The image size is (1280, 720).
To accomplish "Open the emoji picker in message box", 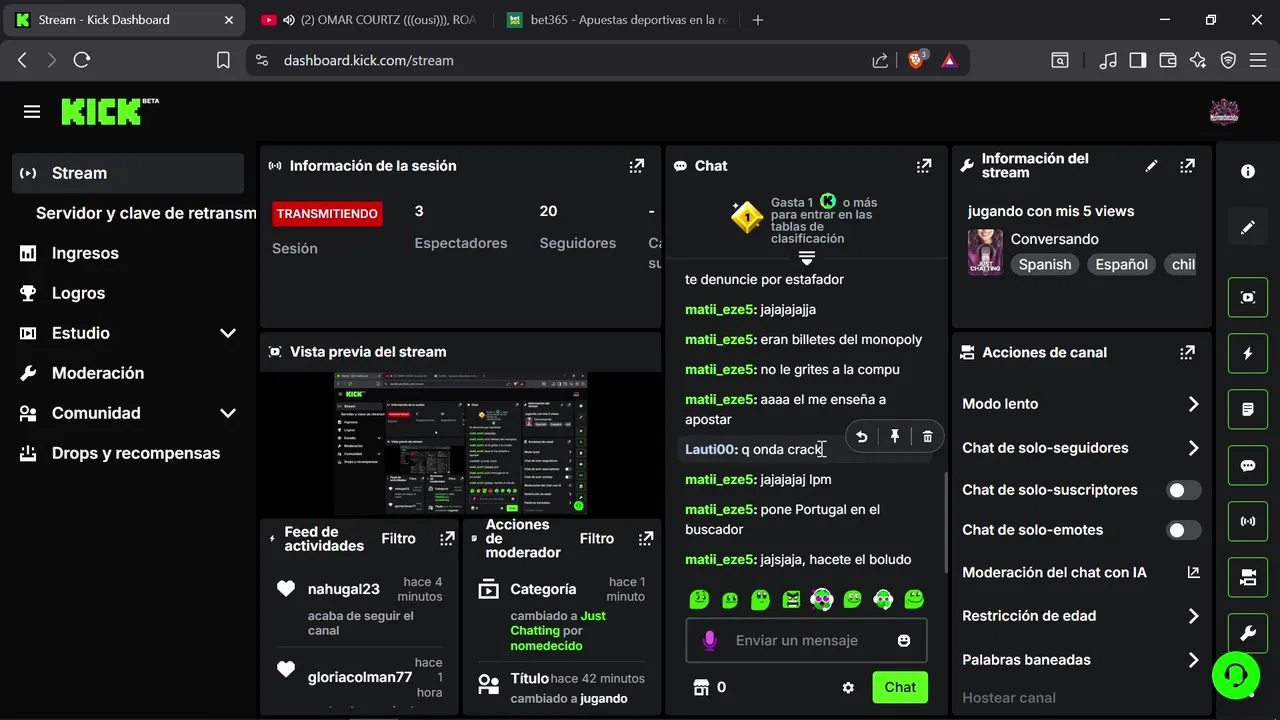I will click(904, 640).
